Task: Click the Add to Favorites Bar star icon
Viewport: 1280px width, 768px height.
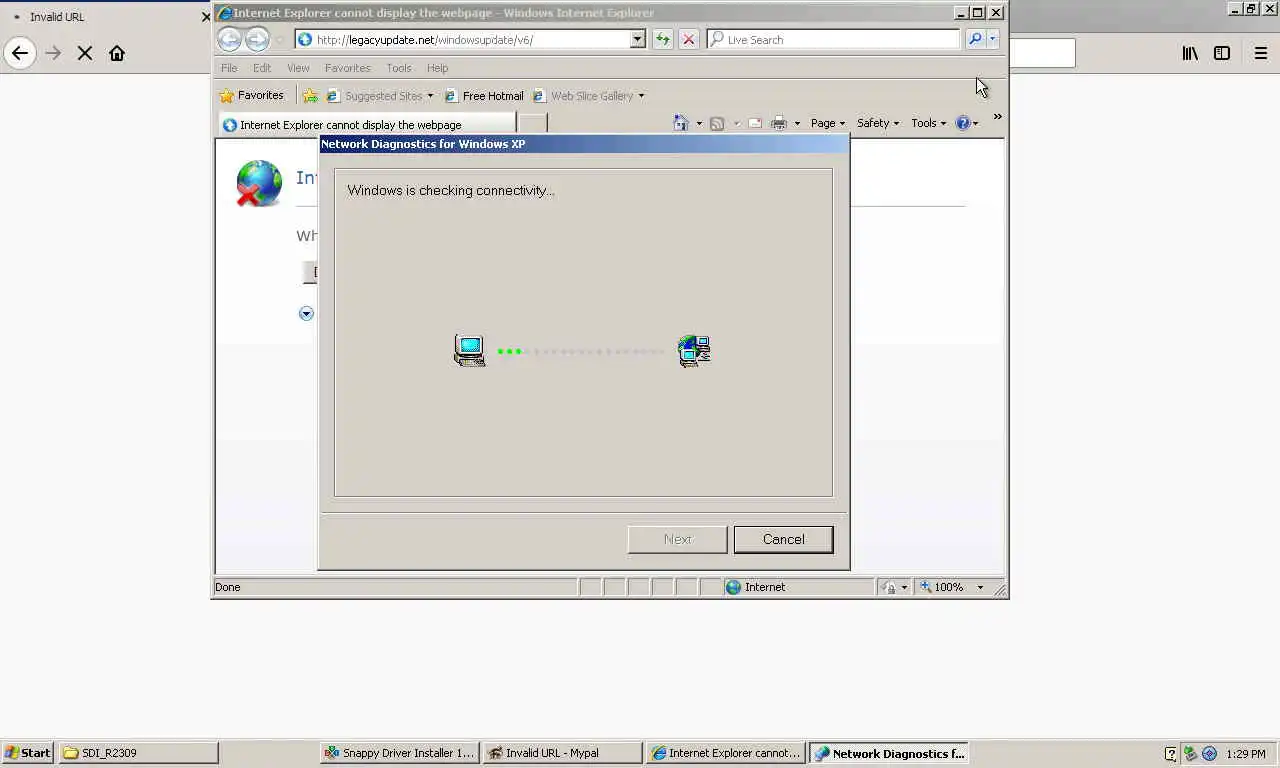Action: point(310,96)
